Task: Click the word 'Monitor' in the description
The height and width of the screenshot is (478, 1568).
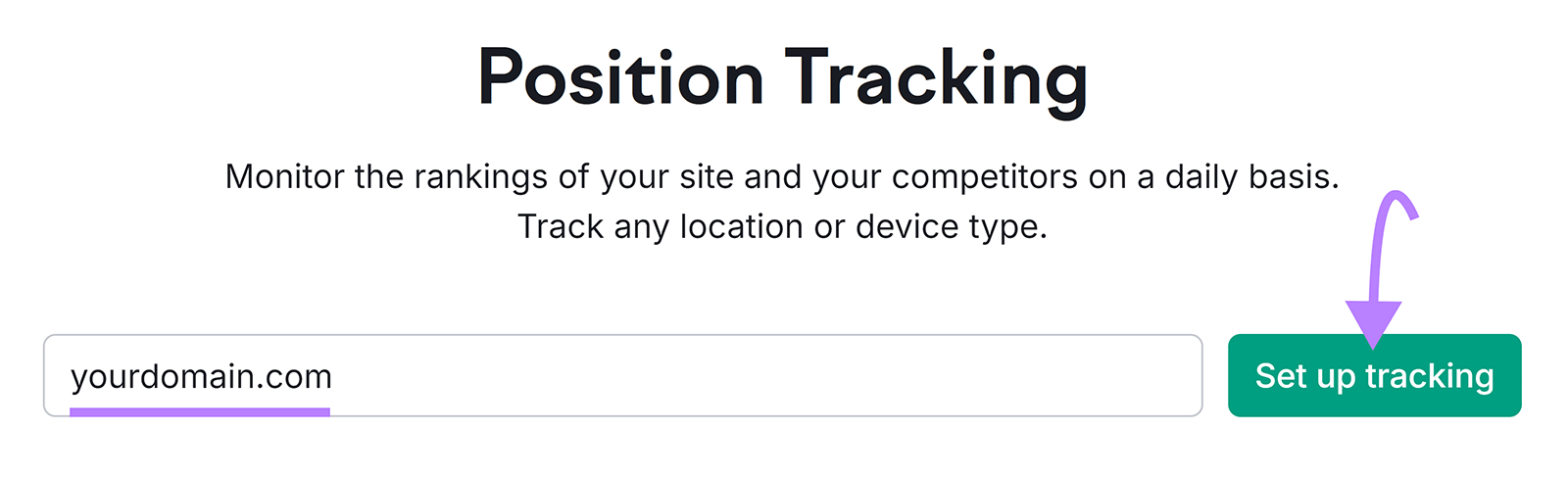Action: (285, 177)
